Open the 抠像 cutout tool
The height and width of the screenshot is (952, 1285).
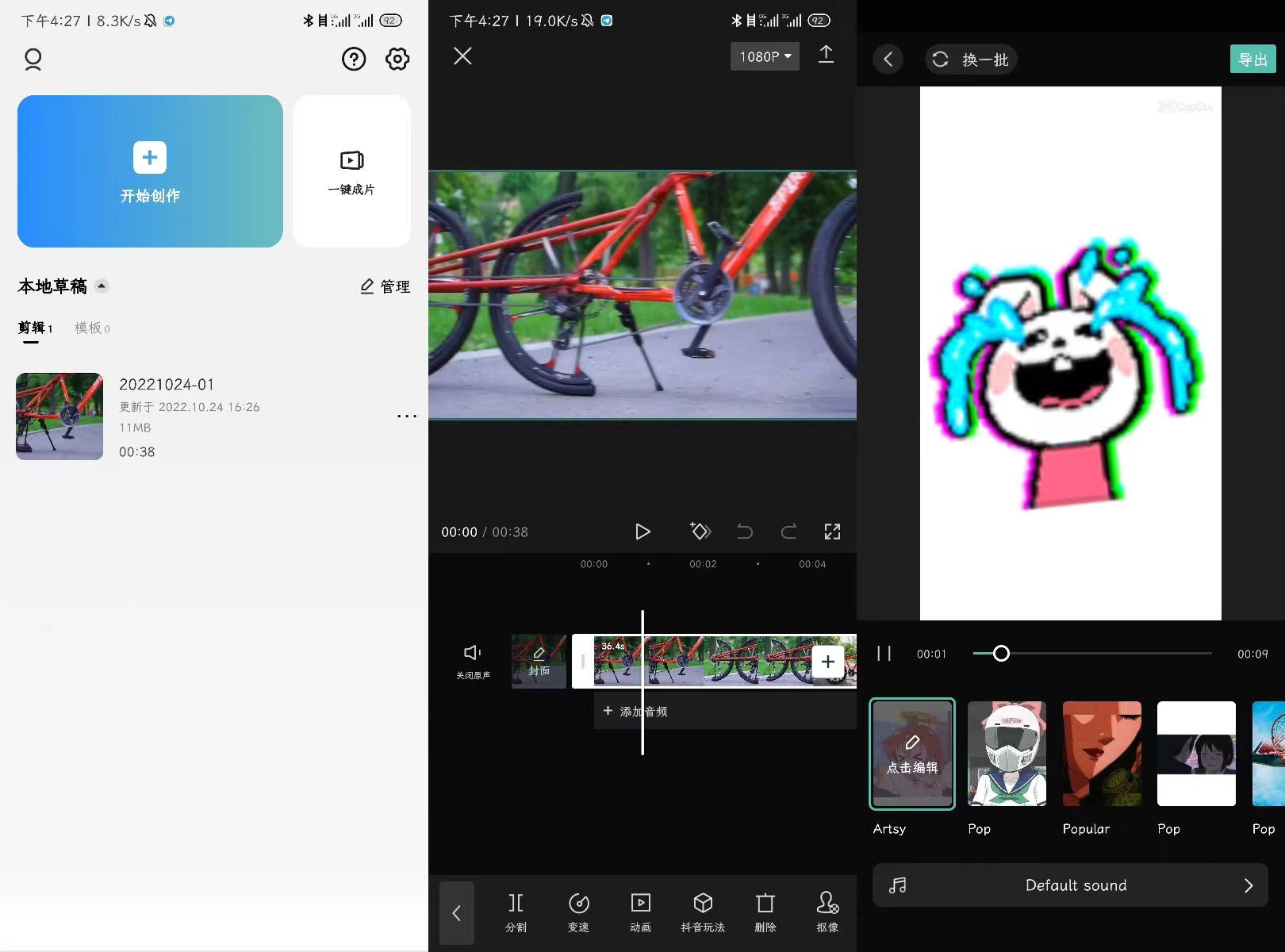pos(827,912)
